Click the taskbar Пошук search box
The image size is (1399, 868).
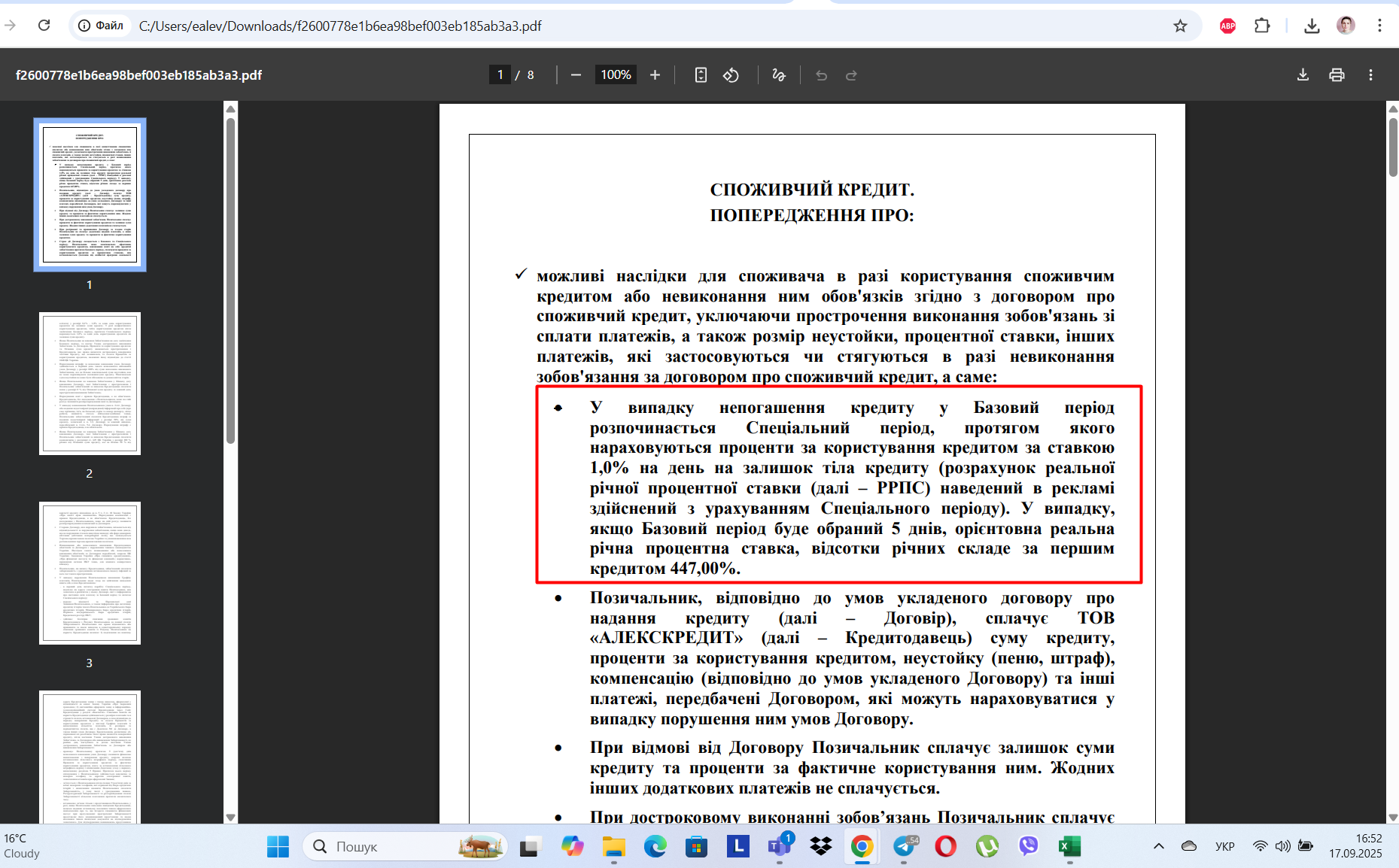point(405,847)
